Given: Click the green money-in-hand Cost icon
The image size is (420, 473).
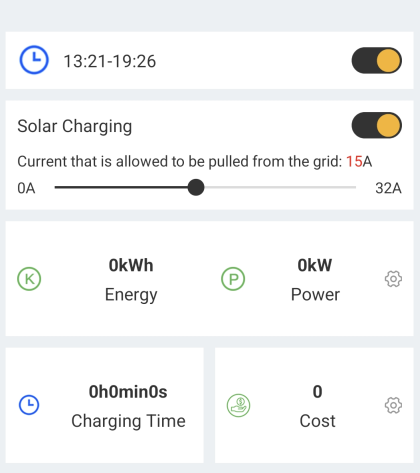Looking at the screenshot, I should pos(238,405).
